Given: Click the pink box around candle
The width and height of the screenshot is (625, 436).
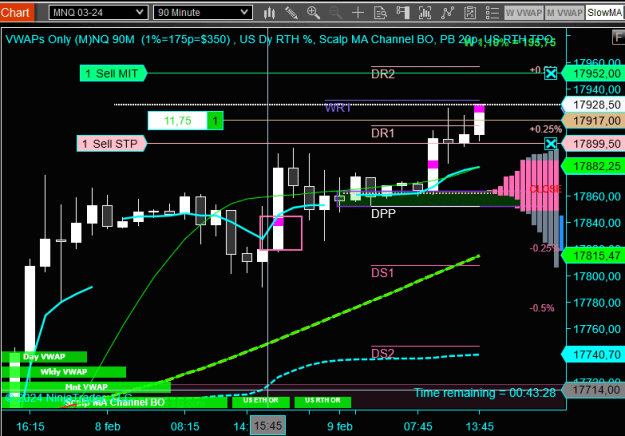Looking at the screenshot, I should coord(281,233).
